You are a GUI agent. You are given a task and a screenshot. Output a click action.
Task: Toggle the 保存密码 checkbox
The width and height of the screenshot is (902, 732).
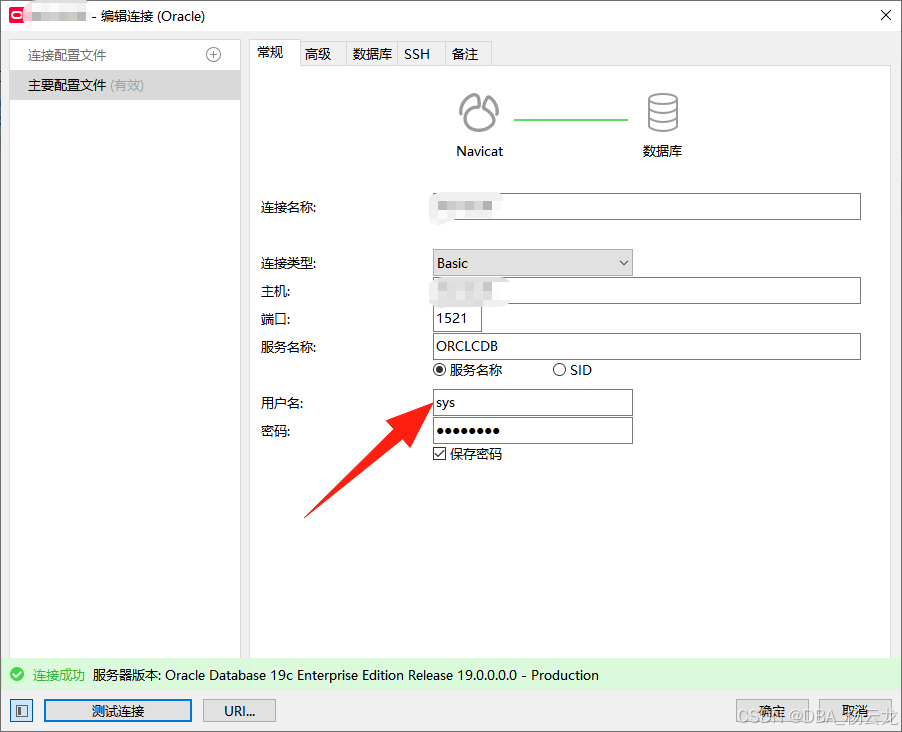(x=439, y=454)
